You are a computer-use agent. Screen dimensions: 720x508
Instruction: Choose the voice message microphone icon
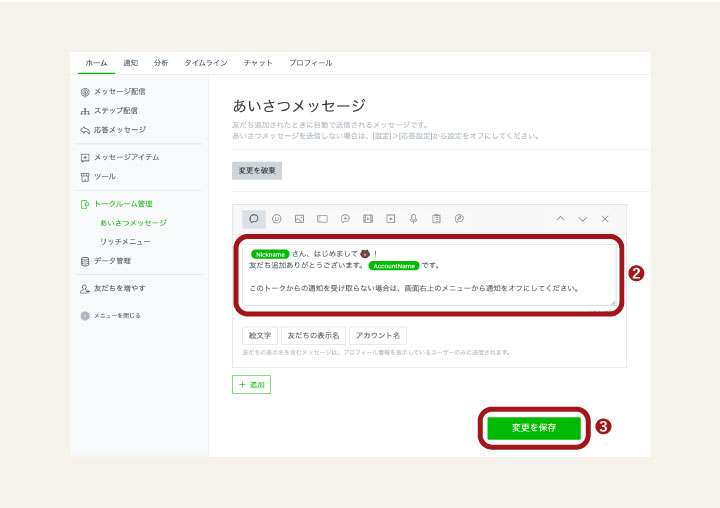point(414,219)
